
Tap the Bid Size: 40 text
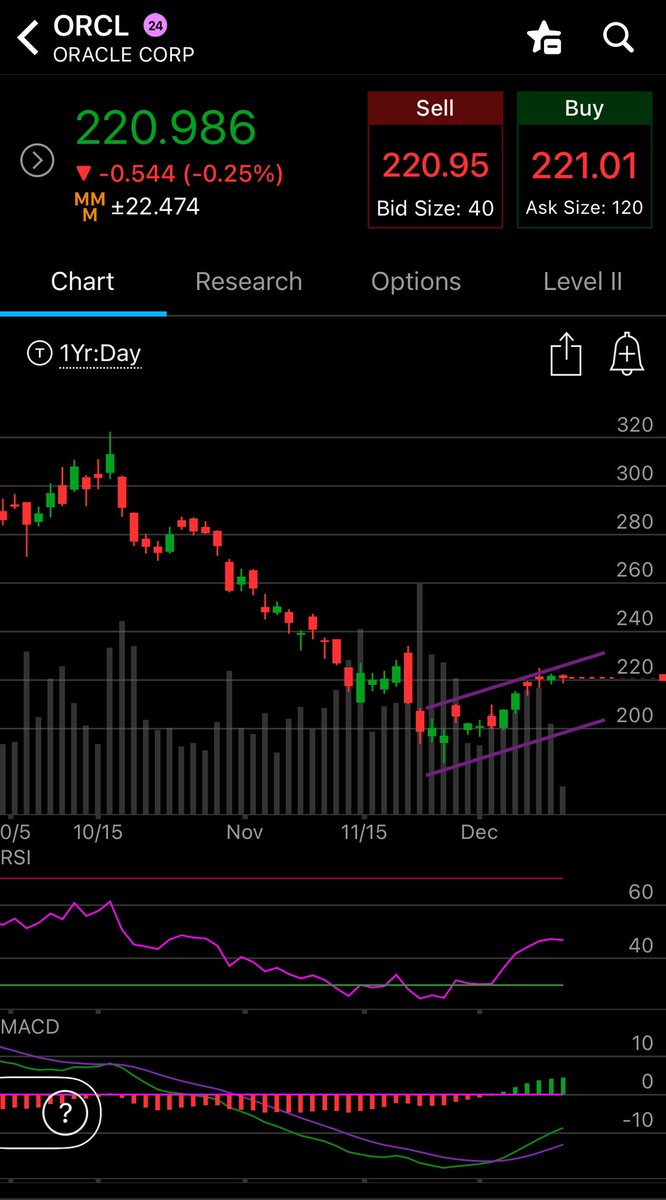(435, 210)
